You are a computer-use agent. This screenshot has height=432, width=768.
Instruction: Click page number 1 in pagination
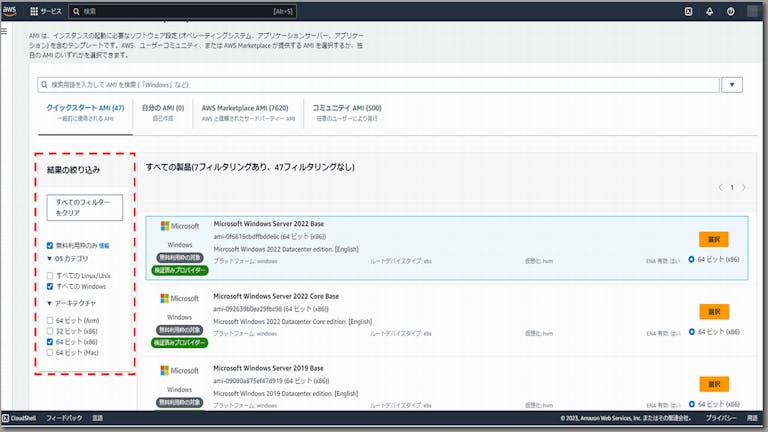[732, 188]
